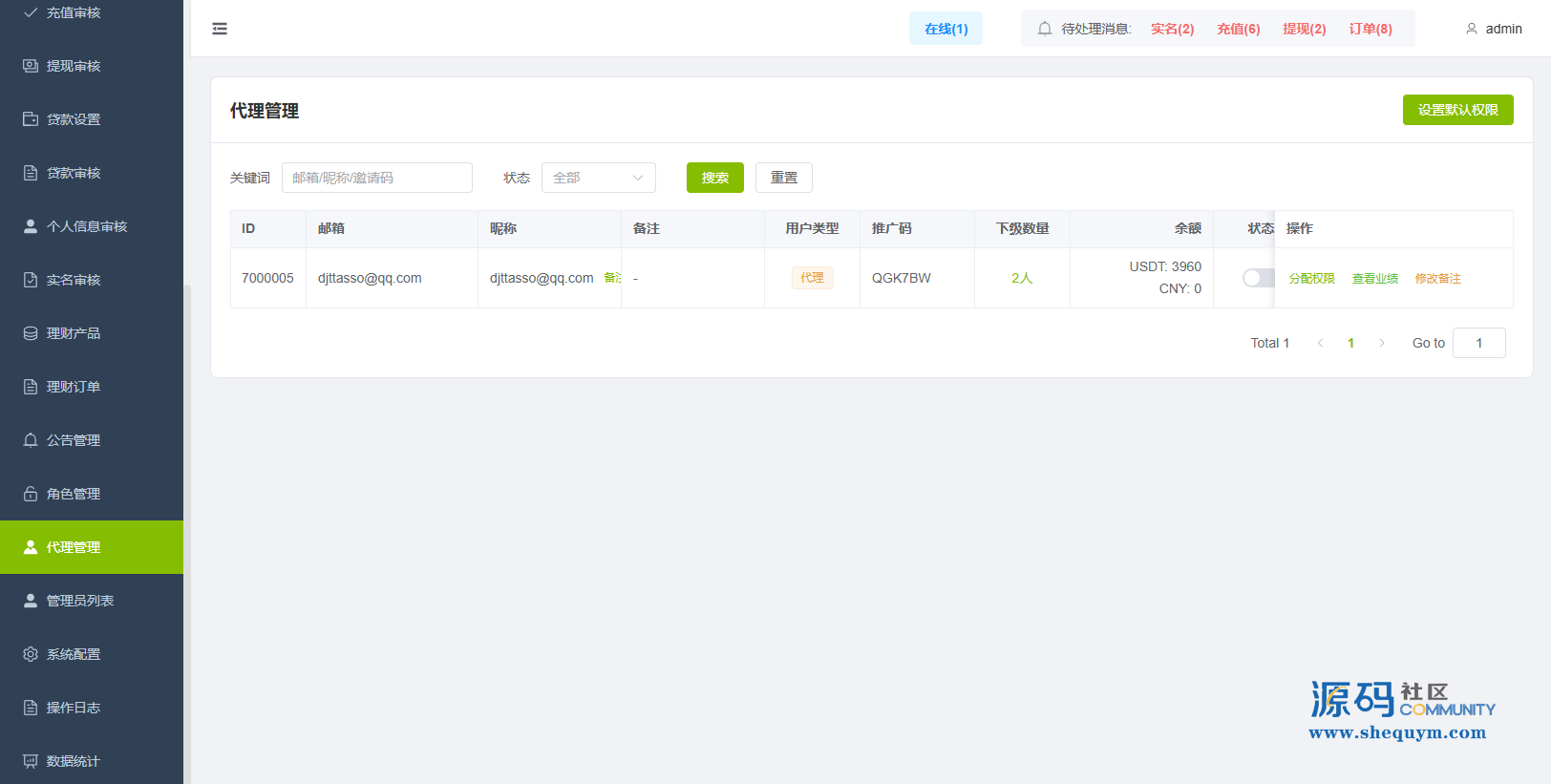This screenshot has width=1551, height=784.
Task: Click the 重置 reset button
Action: (784, 178)
